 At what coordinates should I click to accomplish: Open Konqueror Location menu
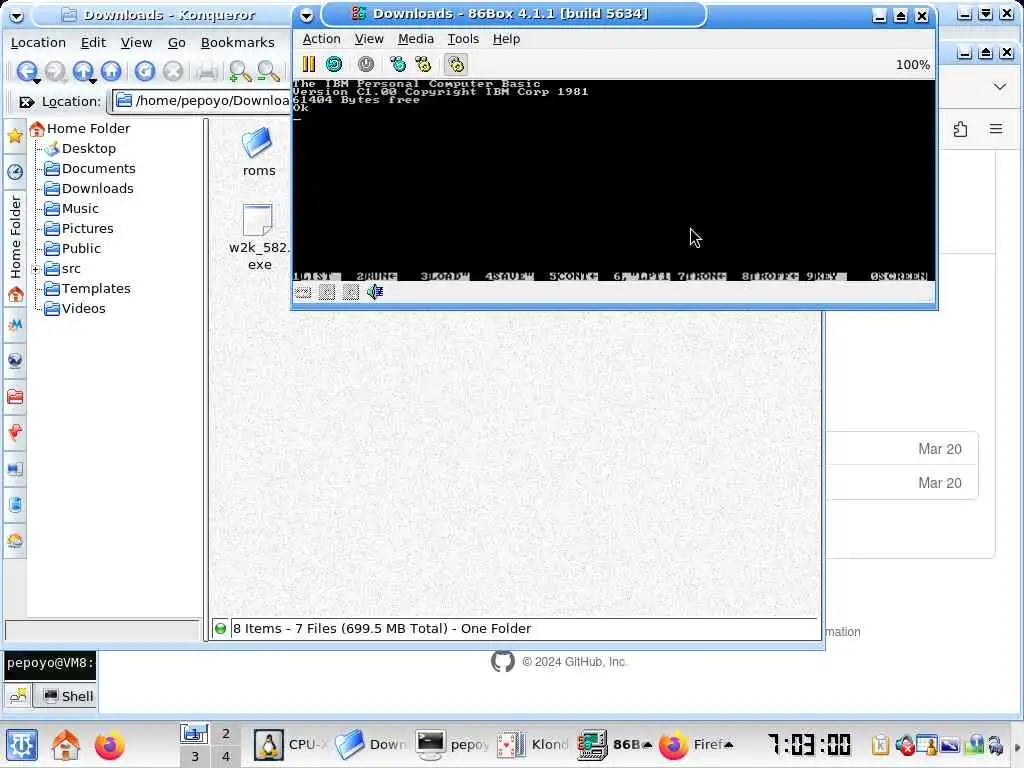[x=38, y=42]
